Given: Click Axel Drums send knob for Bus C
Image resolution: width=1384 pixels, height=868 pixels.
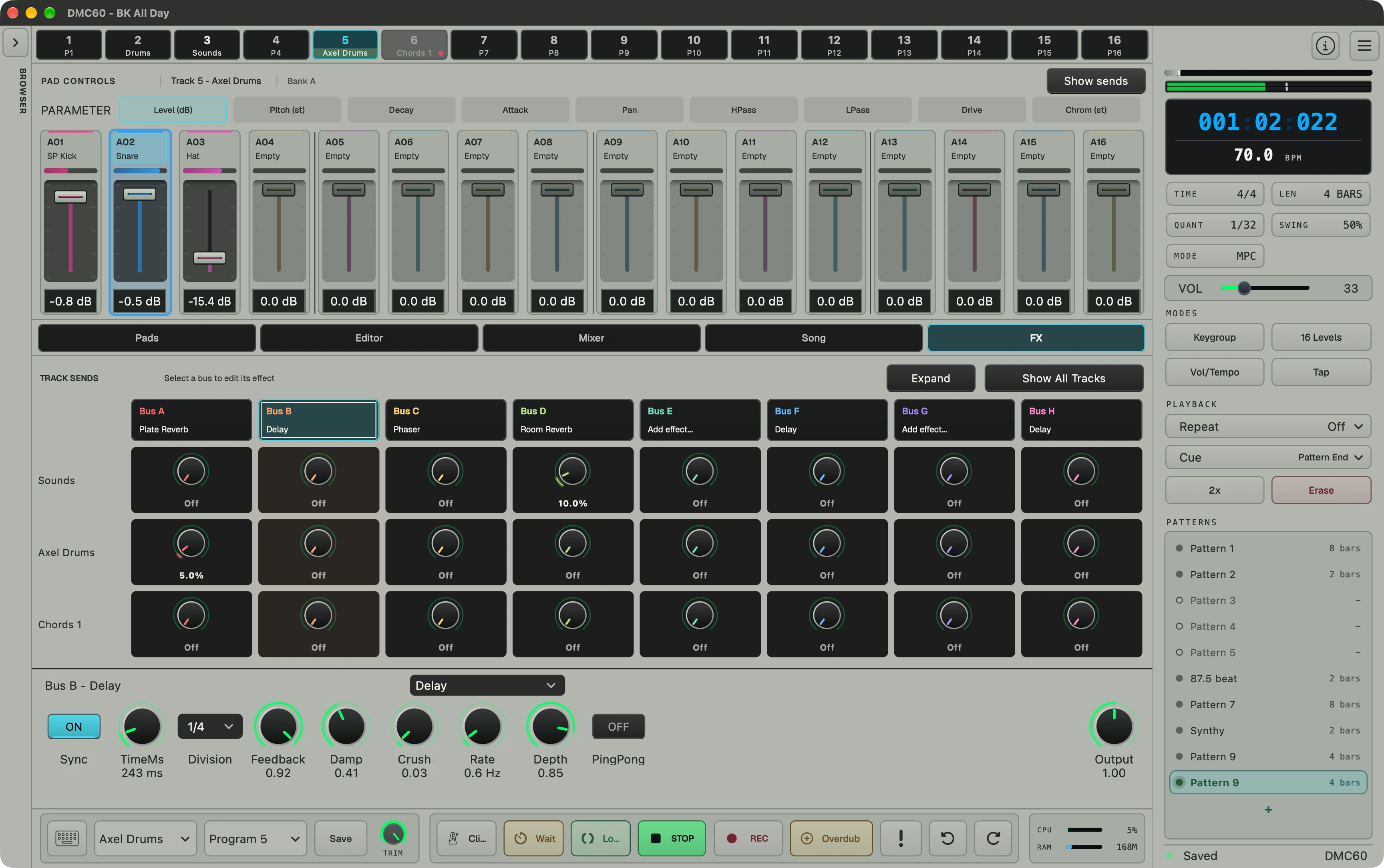Looking at the screenshot, I should tap(445, 543).
